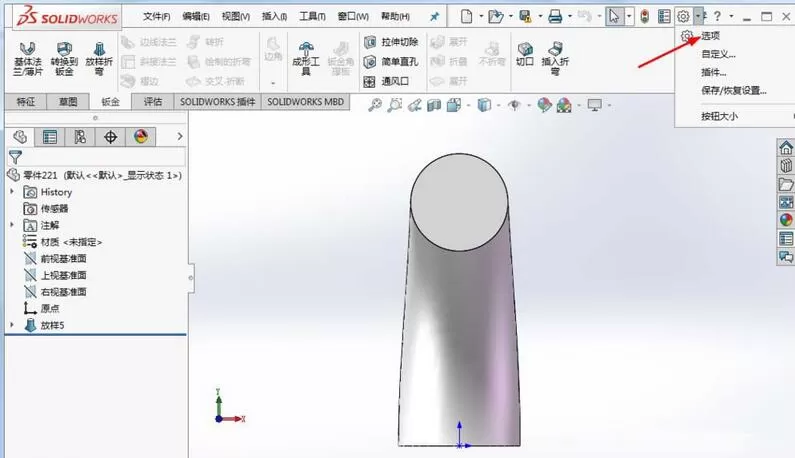The height and width of the screenshot is (458, 795).
Task: Show more manager tabs with the chevron
Action: tap(179, 136)
